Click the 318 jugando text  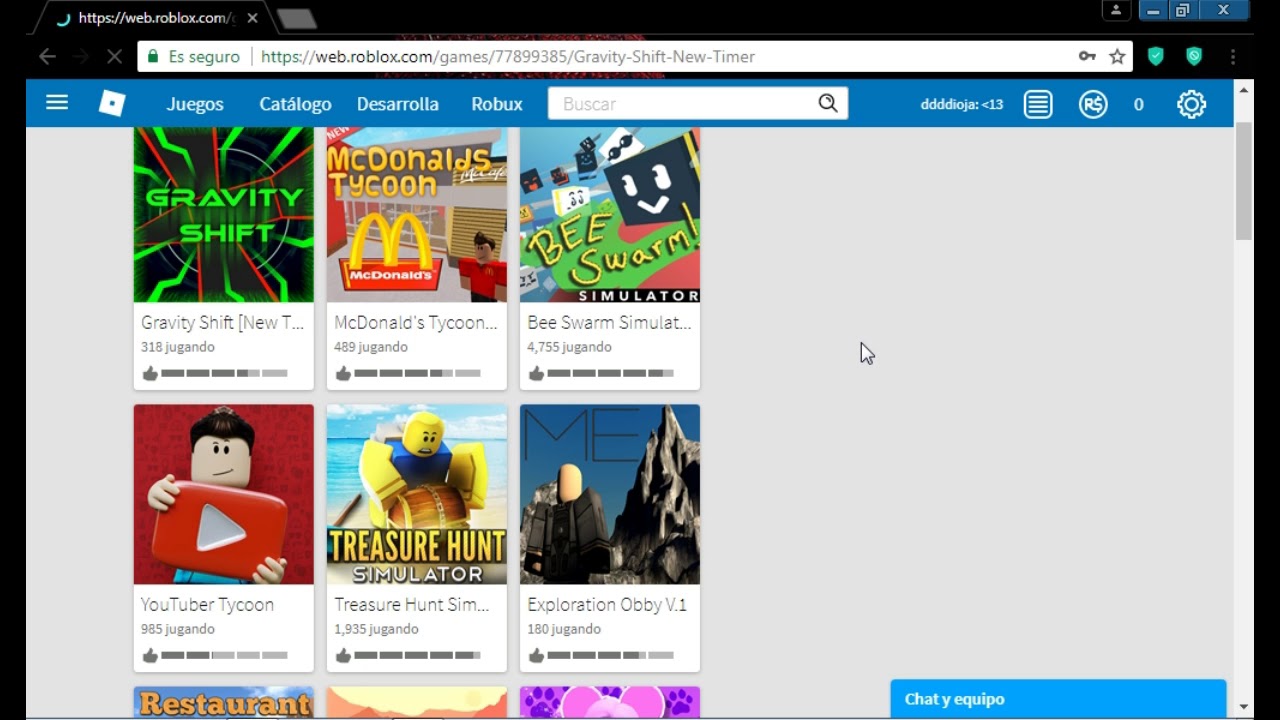178,347
